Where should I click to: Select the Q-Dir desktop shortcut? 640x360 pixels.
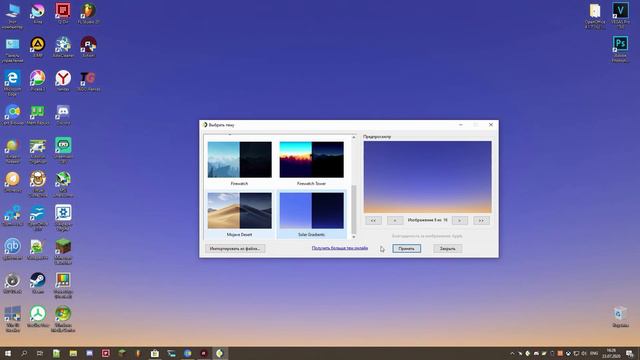tap(63, 13)
